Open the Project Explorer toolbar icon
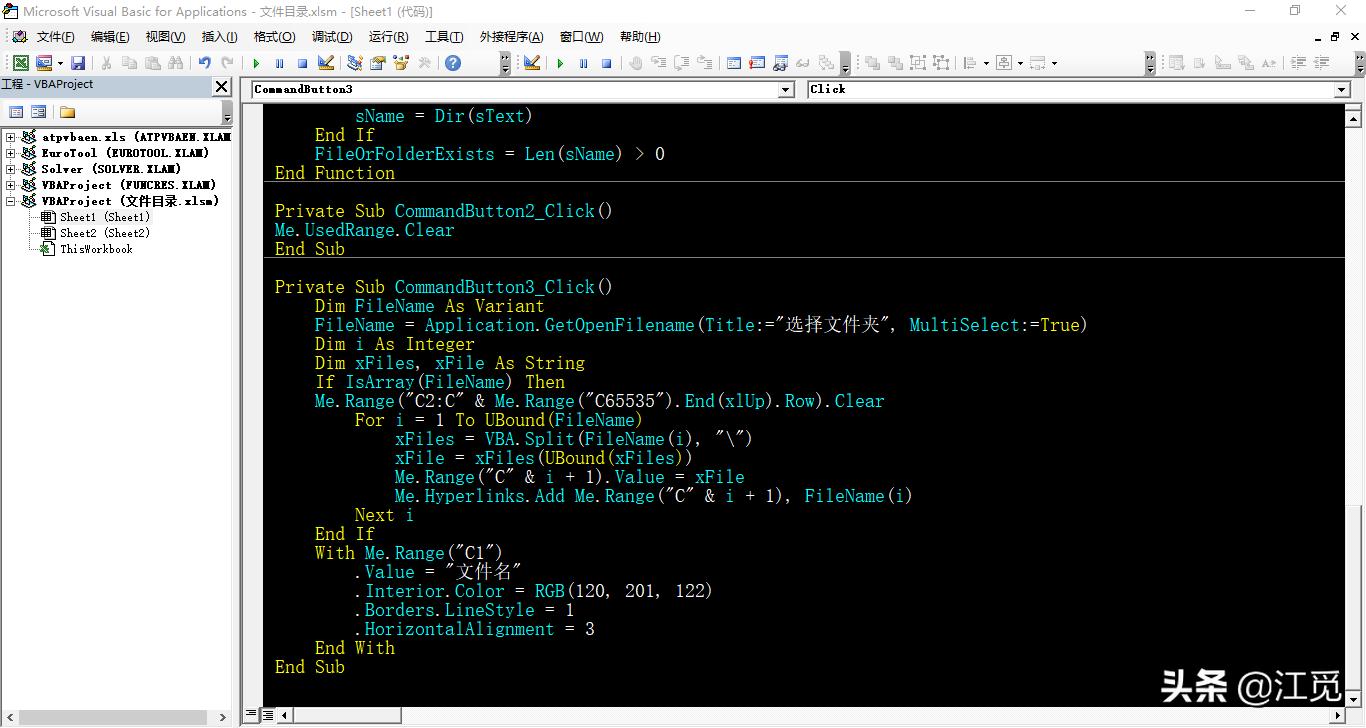1366x728 pixels. tap(354, 63)
